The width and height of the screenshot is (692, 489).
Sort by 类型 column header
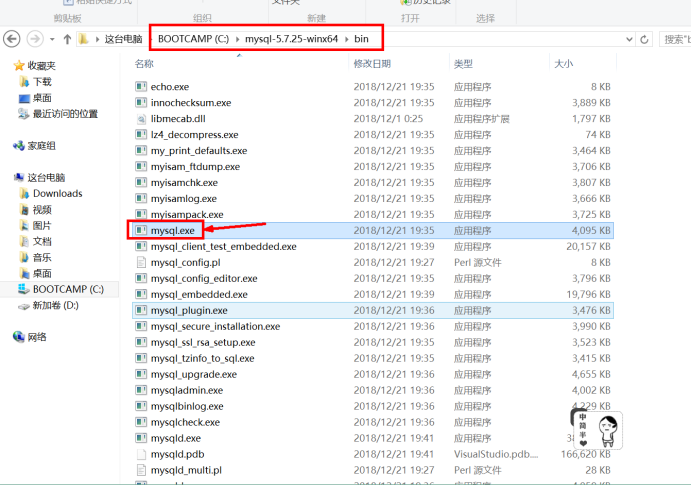[x=463, y=64]
